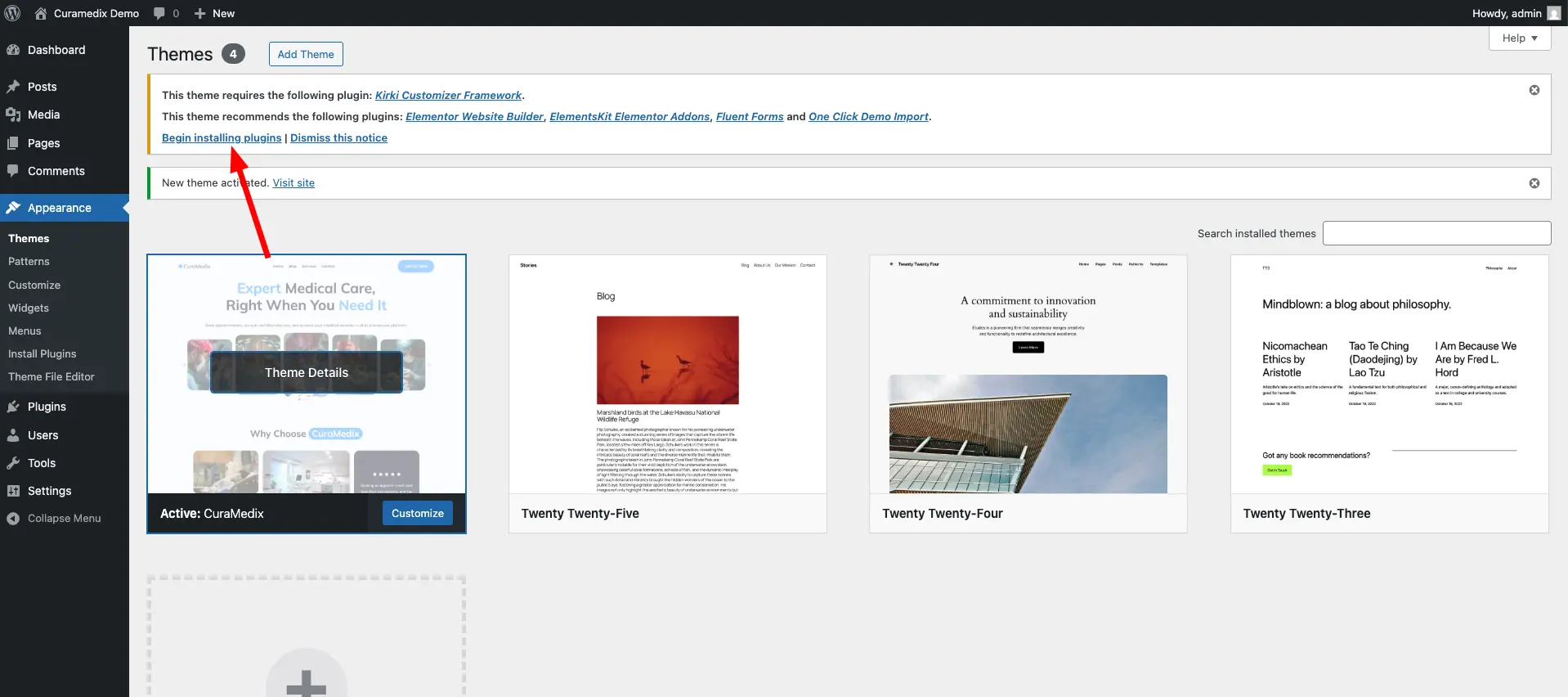The image size is (1568, 697).
Task: Dismiss the required plugins notice with X
Action: [x=1534, y=90]
